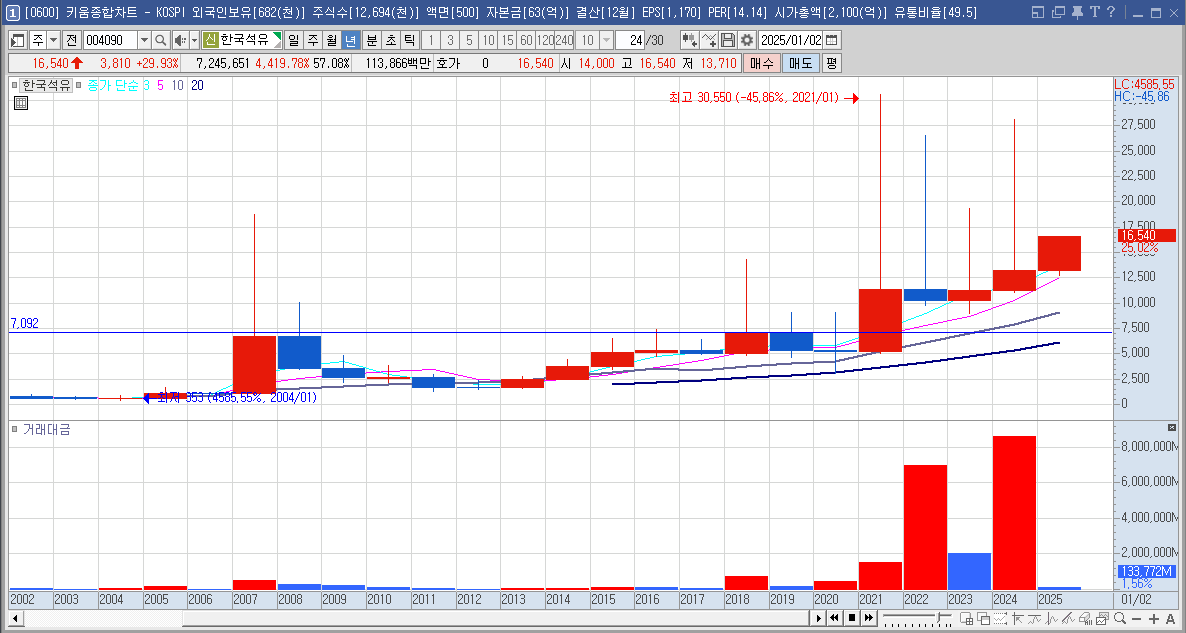Open the interval value dropdown arrow
This screenshot has height=633, width=1186.
click(x=606, y=40)
